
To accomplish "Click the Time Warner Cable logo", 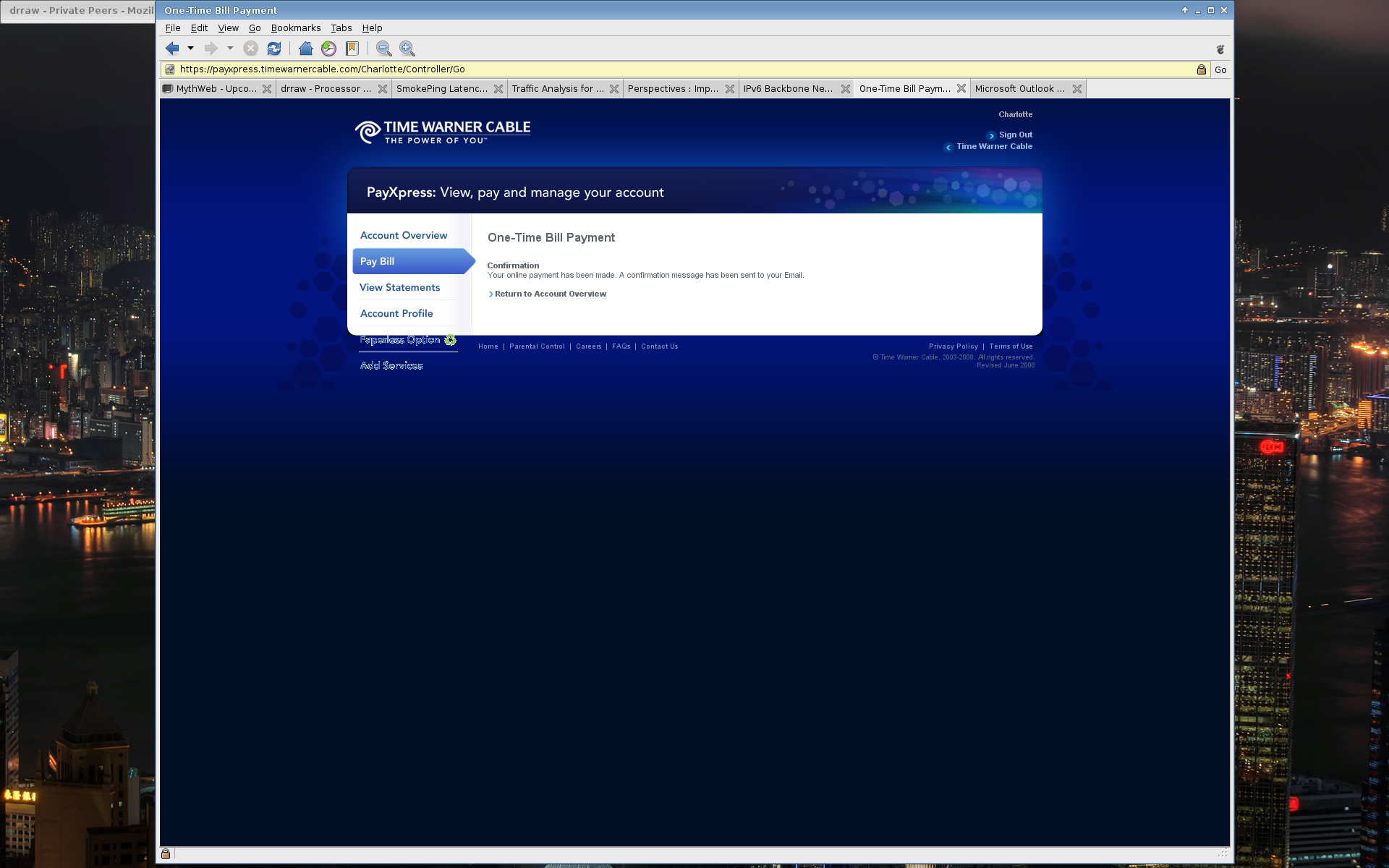I will [443, 132].
